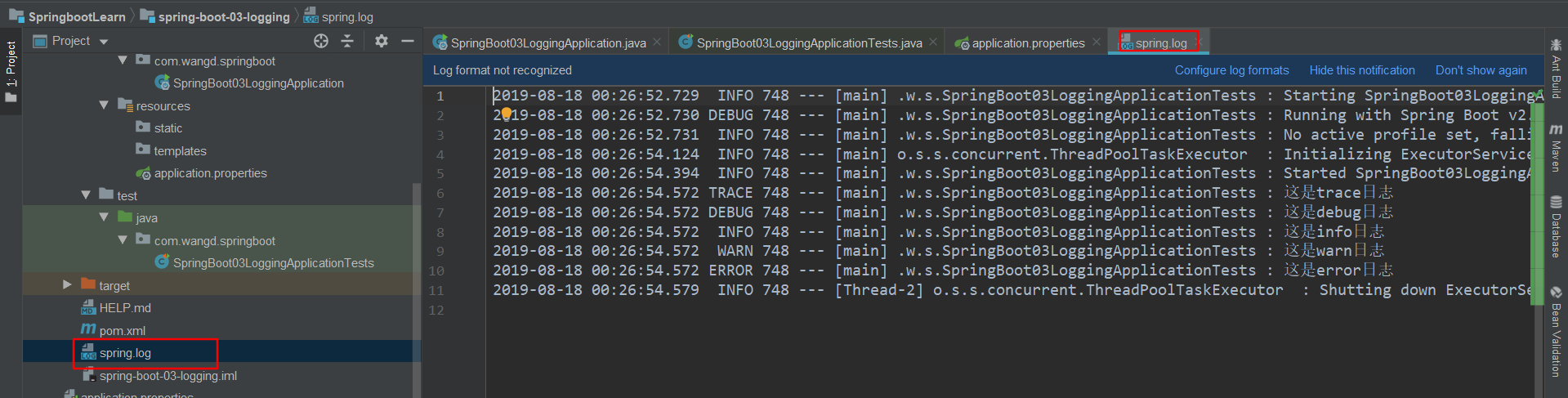Close the SpringBoot03LoggingApplication.java tab

click(x=657, y=42)
